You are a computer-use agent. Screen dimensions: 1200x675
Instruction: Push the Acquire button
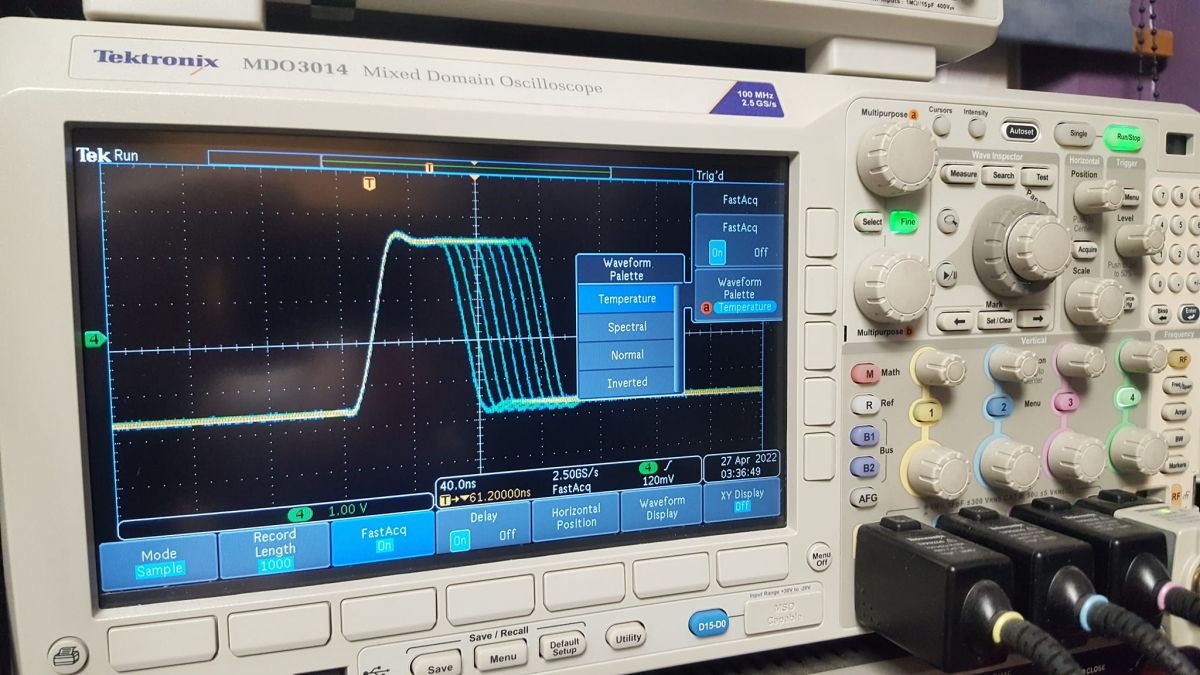[x=1086, y=250]
